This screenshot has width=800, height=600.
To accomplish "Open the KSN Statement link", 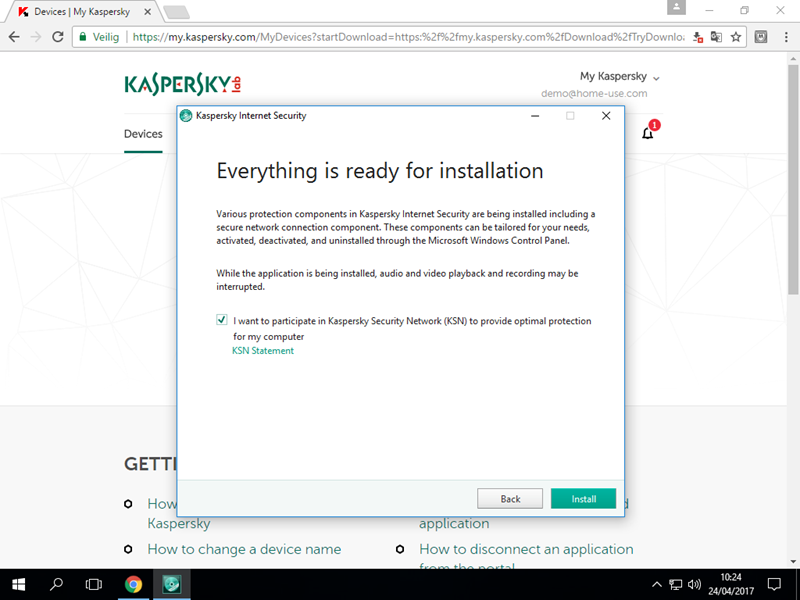I will point(263,351).
